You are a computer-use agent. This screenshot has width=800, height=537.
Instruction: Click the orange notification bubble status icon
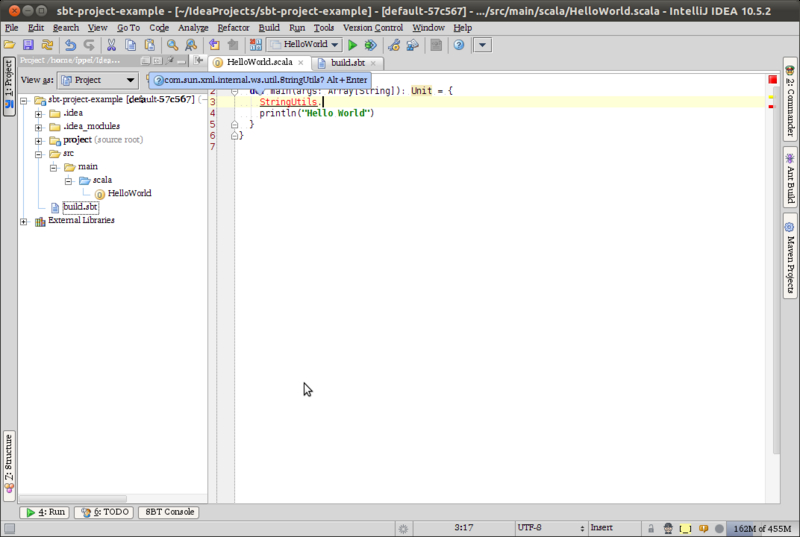click(x=704, y=529)
